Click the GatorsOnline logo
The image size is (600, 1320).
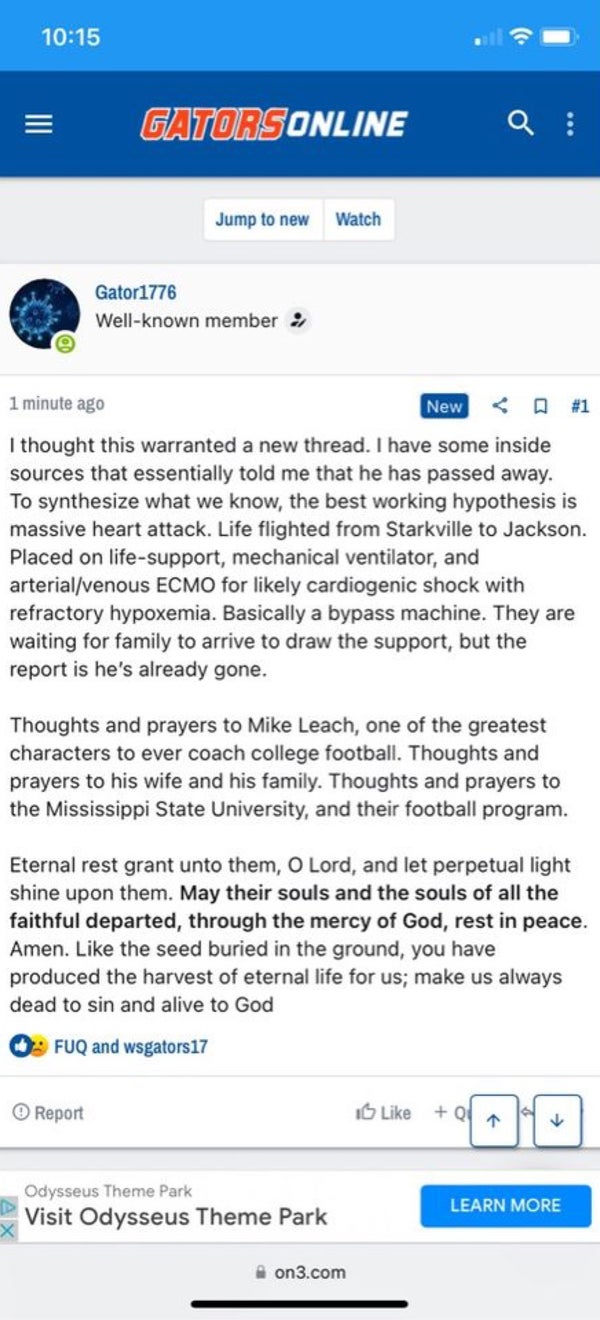pyautogui.click(x=273, y=124)
